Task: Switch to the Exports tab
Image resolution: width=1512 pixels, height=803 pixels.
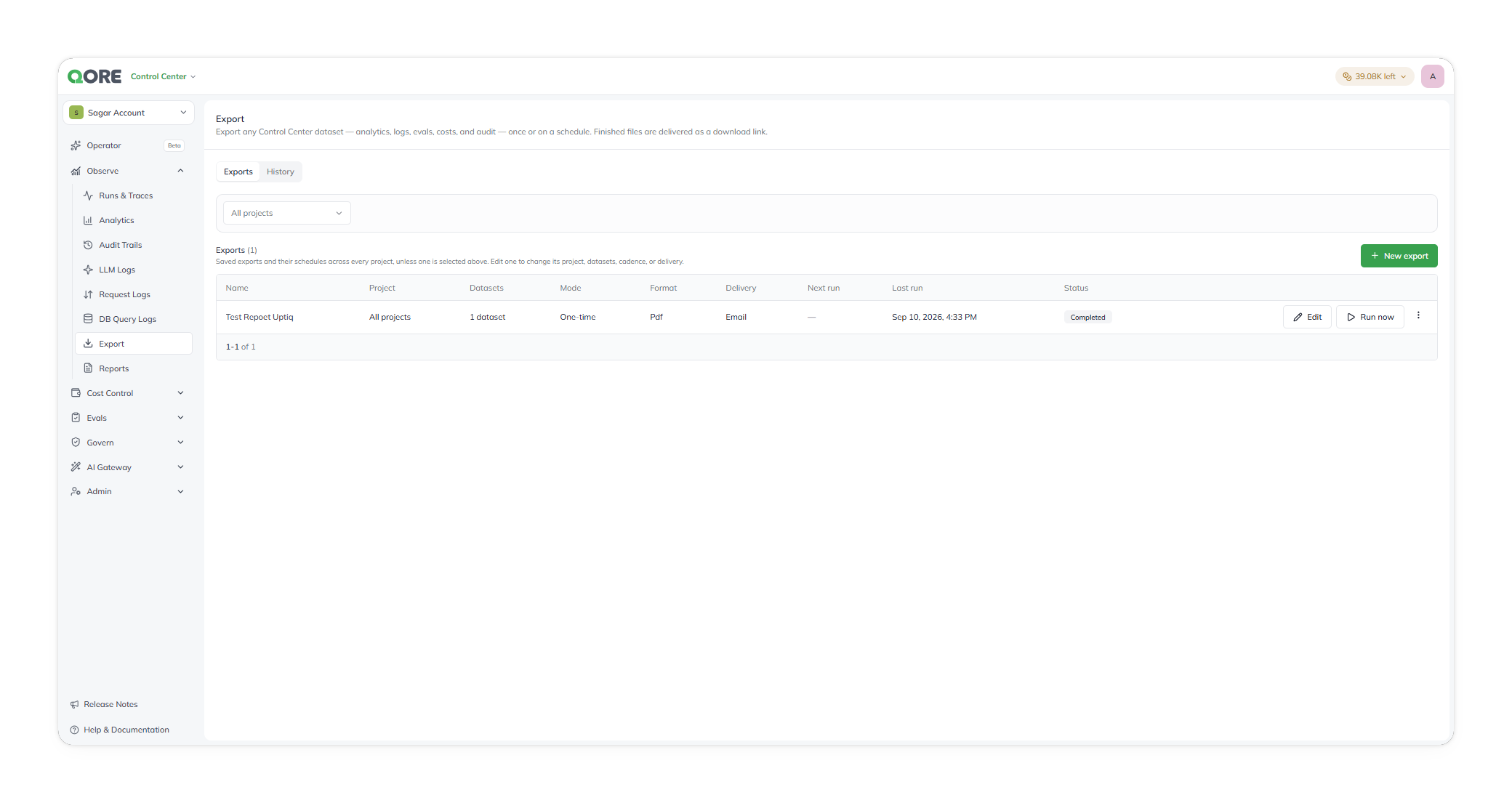Action: (238, 172)
